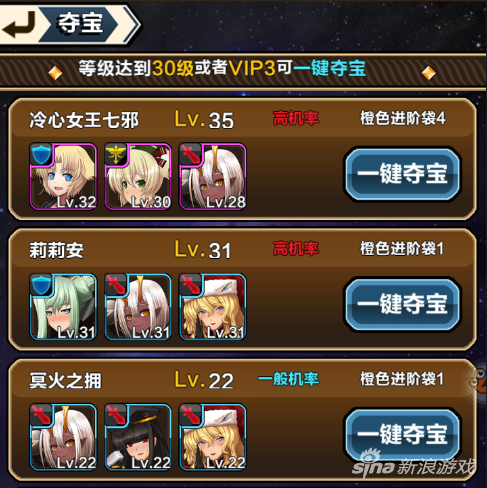The width and height of the screenshot is (487, 488).
Task: Tap 一键夺宝 for 冷心女王七邪
Action: [402, 174]
